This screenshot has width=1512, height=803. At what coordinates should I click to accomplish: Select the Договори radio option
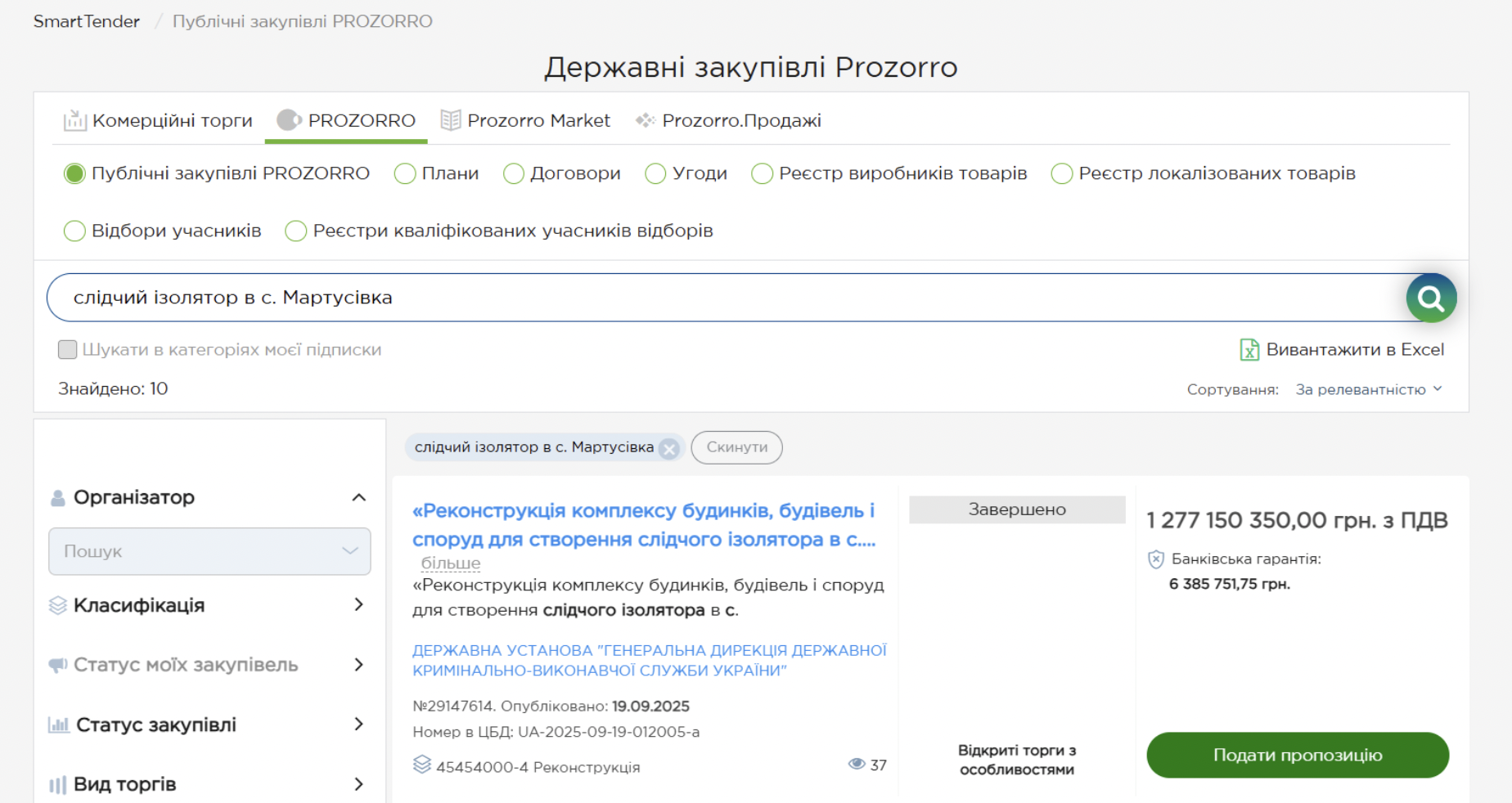(514, 173)
